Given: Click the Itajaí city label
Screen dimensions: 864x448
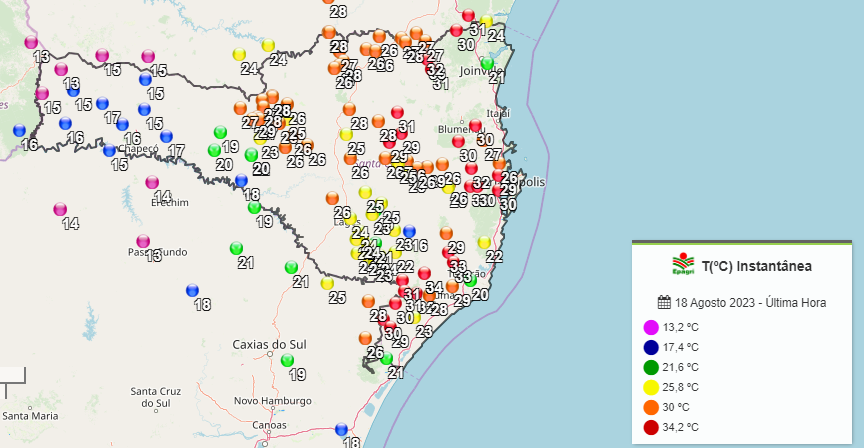Looking at the screenshot, I should pyautogui.click(x=498, y=114).
